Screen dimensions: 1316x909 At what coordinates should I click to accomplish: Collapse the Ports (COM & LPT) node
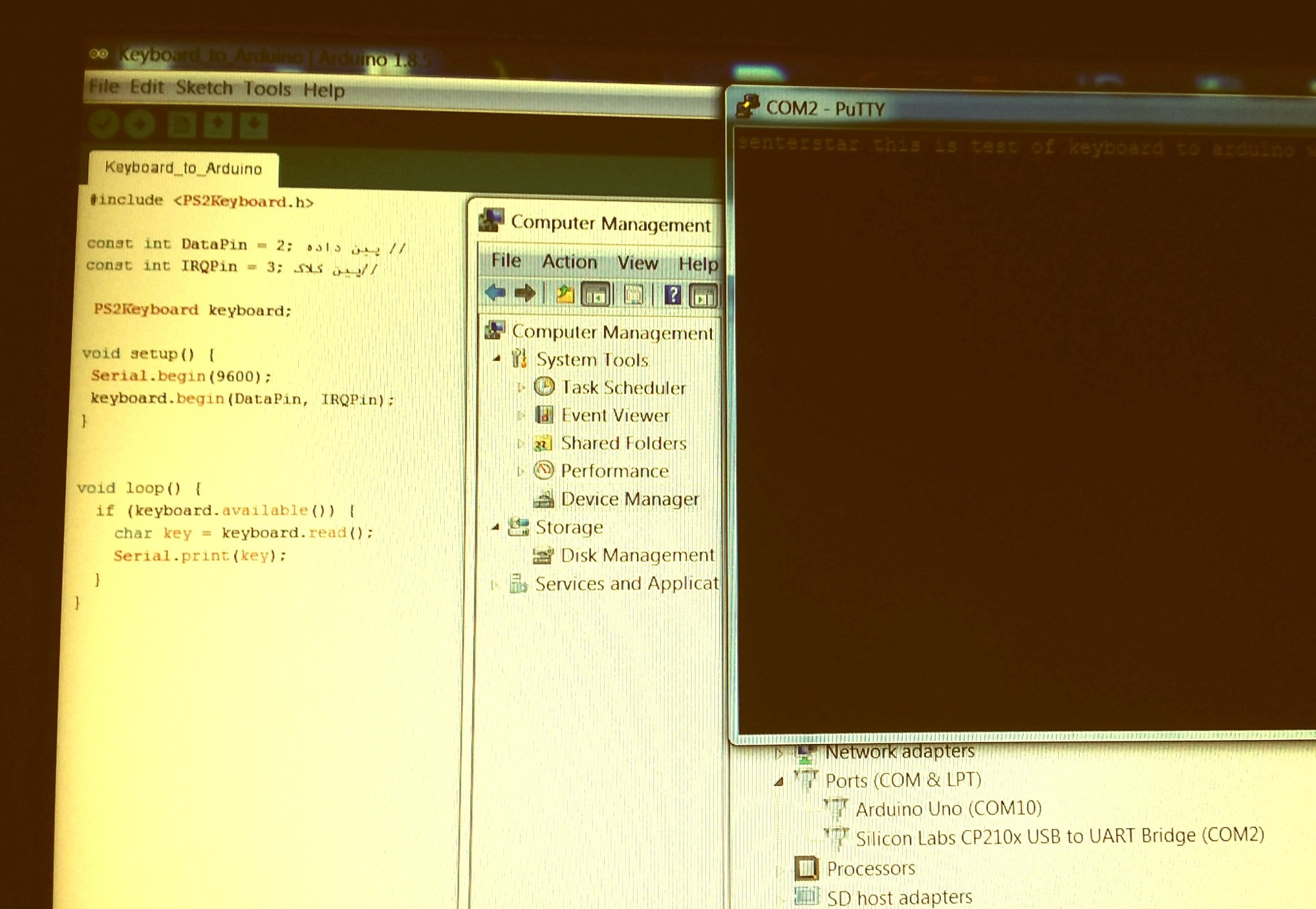[778, 781]
